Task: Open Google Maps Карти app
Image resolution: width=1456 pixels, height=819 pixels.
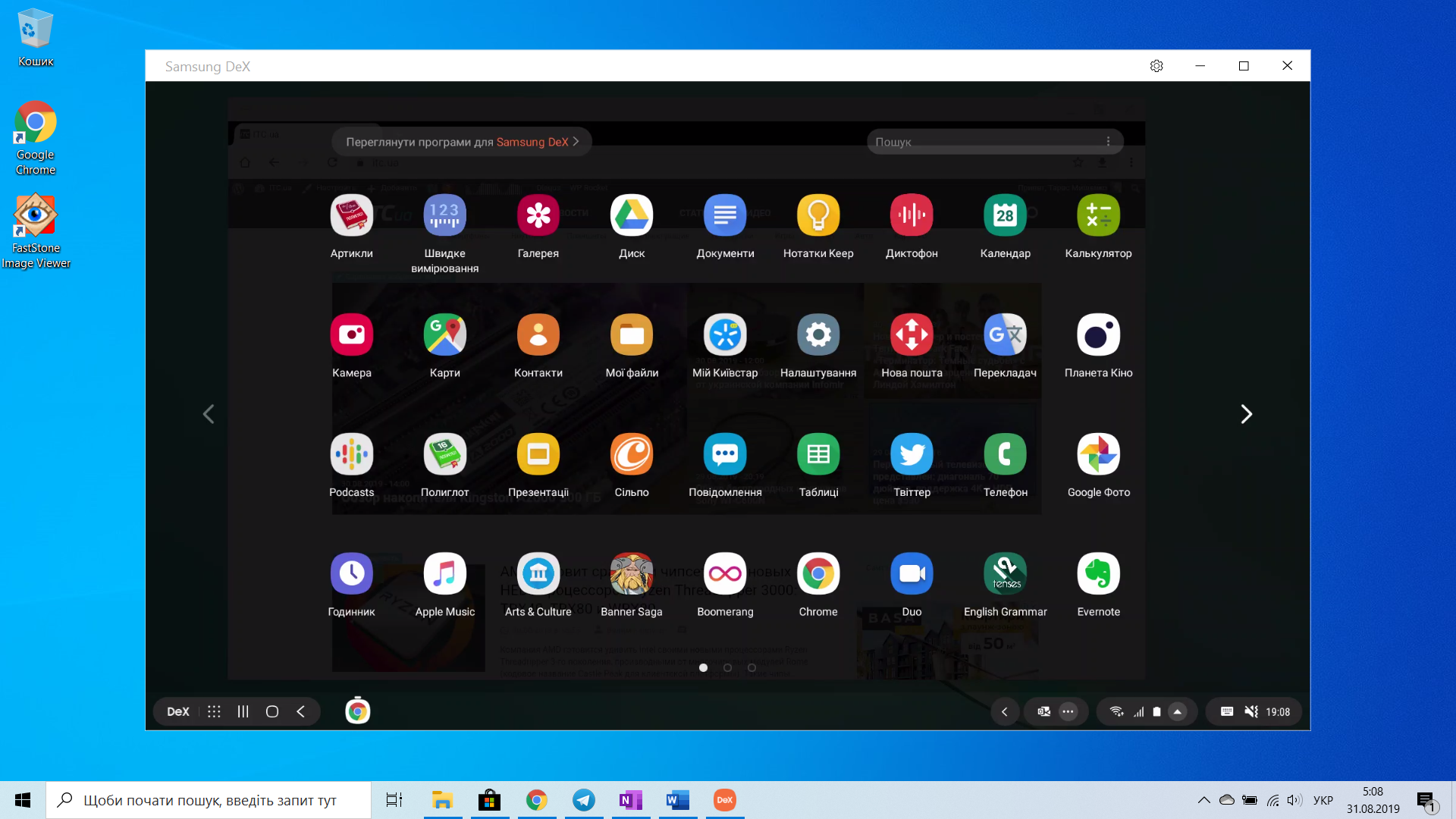Action: tap(444, 334)
